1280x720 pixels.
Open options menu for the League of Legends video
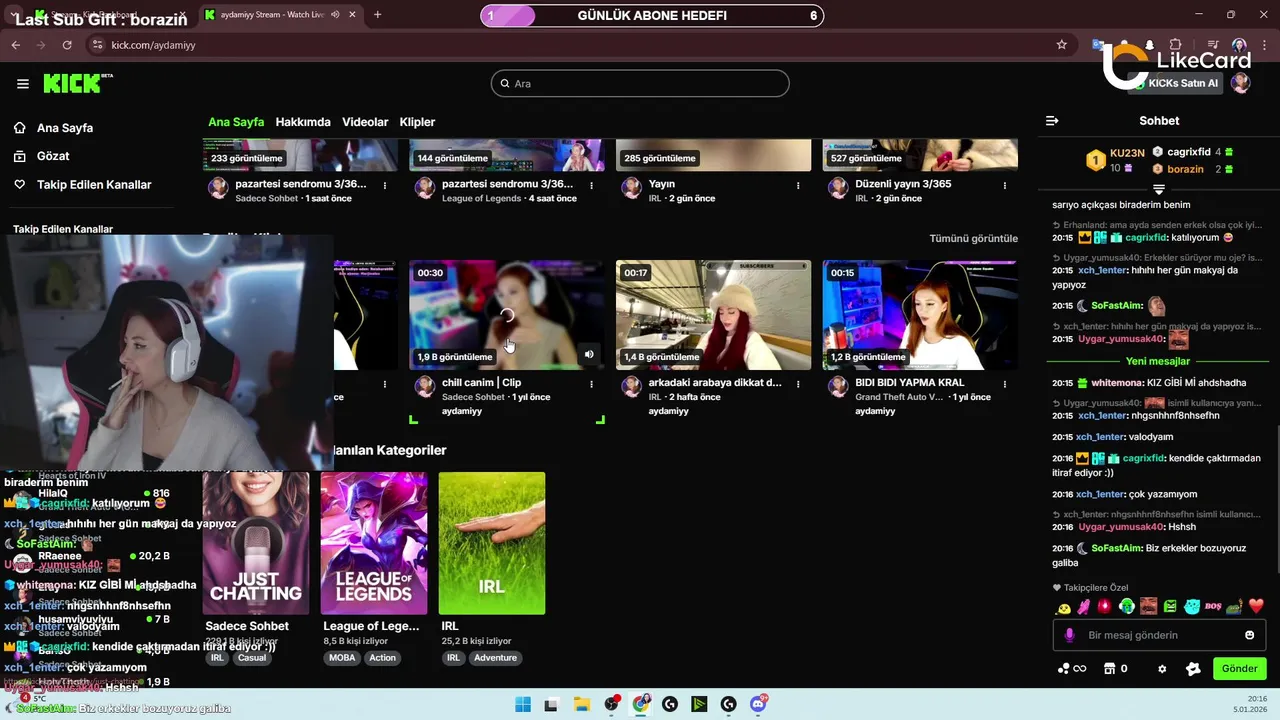click(x=591, y=185)
